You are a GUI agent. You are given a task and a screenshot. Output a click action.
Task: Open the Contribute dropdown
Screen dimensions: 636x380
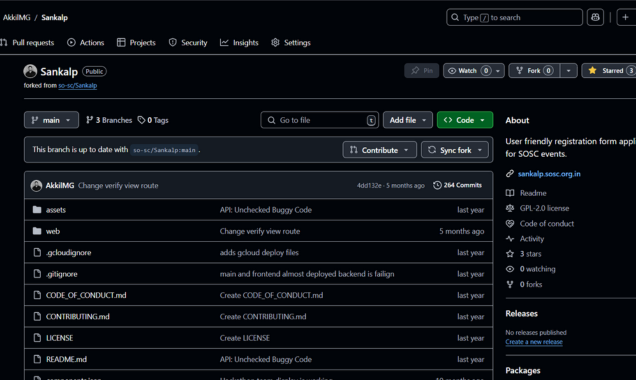[379, 150]
